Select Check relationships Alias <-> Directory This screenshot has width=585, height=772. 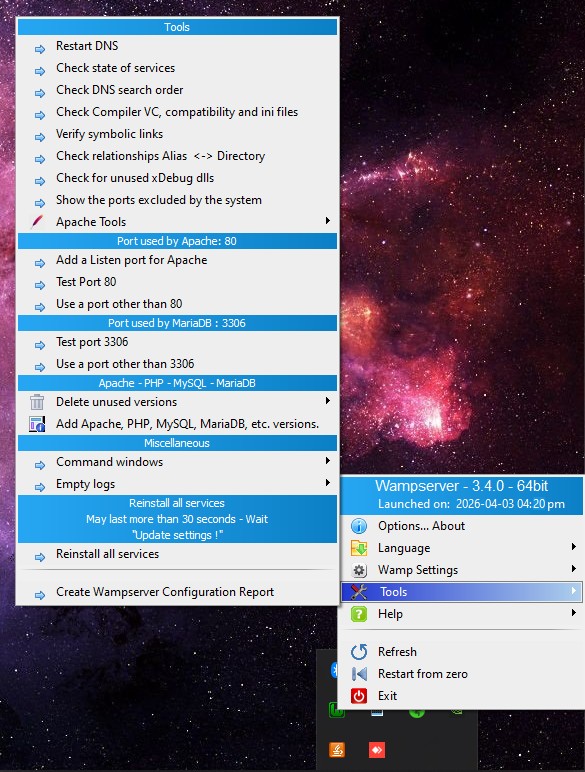click(x=177, y=156)
